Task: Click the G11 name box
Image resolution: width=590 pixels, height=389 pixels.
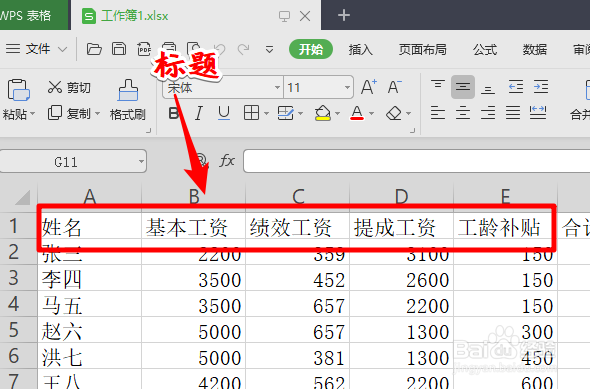Action: [73, 161]
